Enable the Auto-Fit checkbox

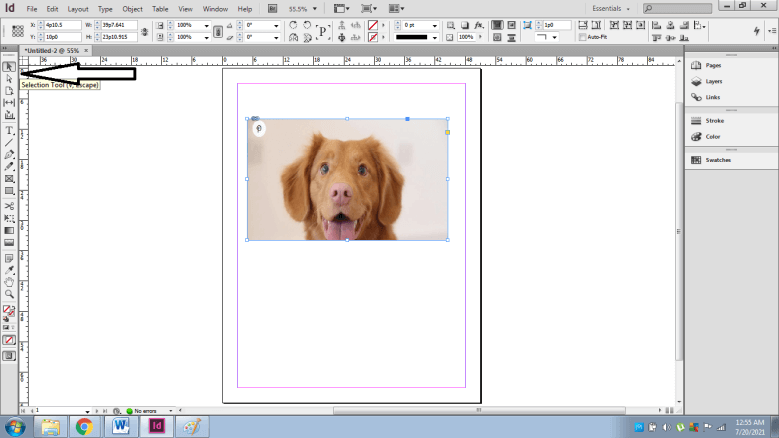582,37
